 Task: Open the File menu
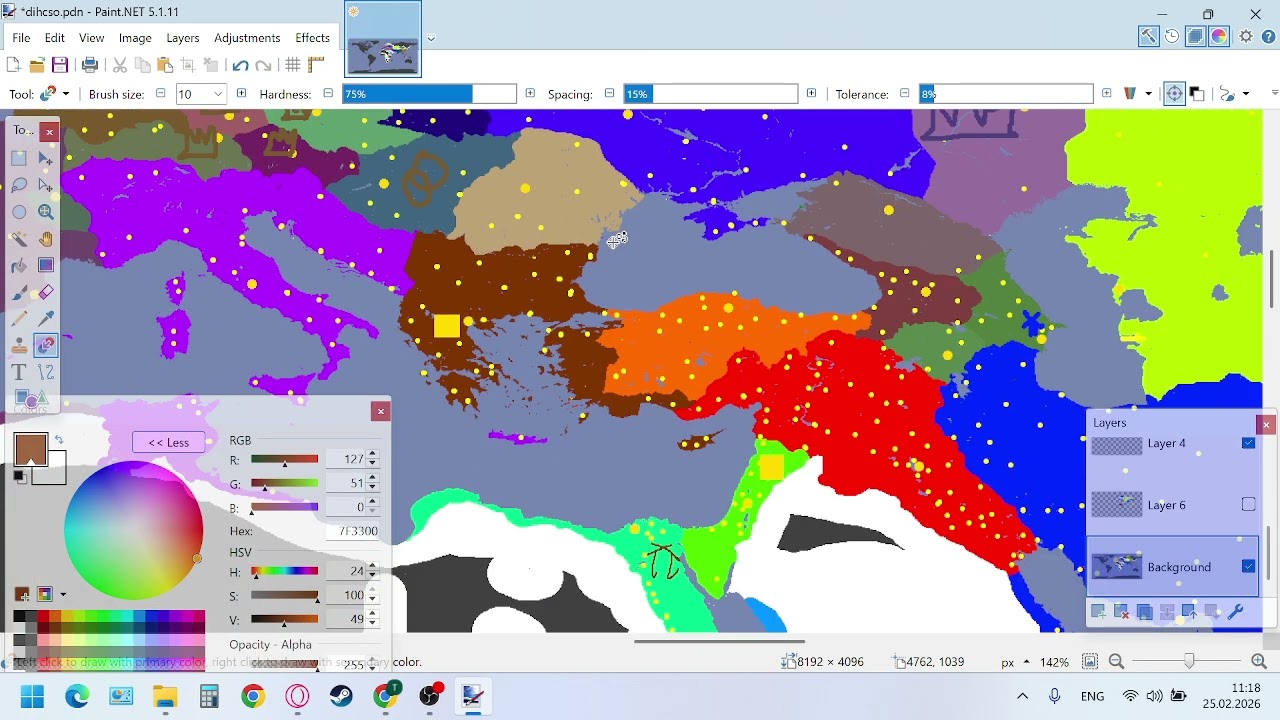tap(21, 38)
